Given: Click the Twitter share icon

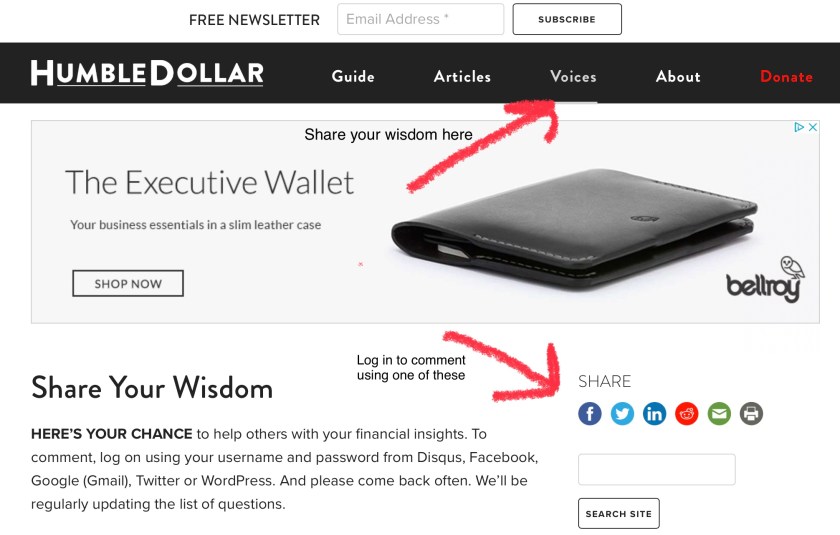Looking at the screenshot, I should coord(622,413).
